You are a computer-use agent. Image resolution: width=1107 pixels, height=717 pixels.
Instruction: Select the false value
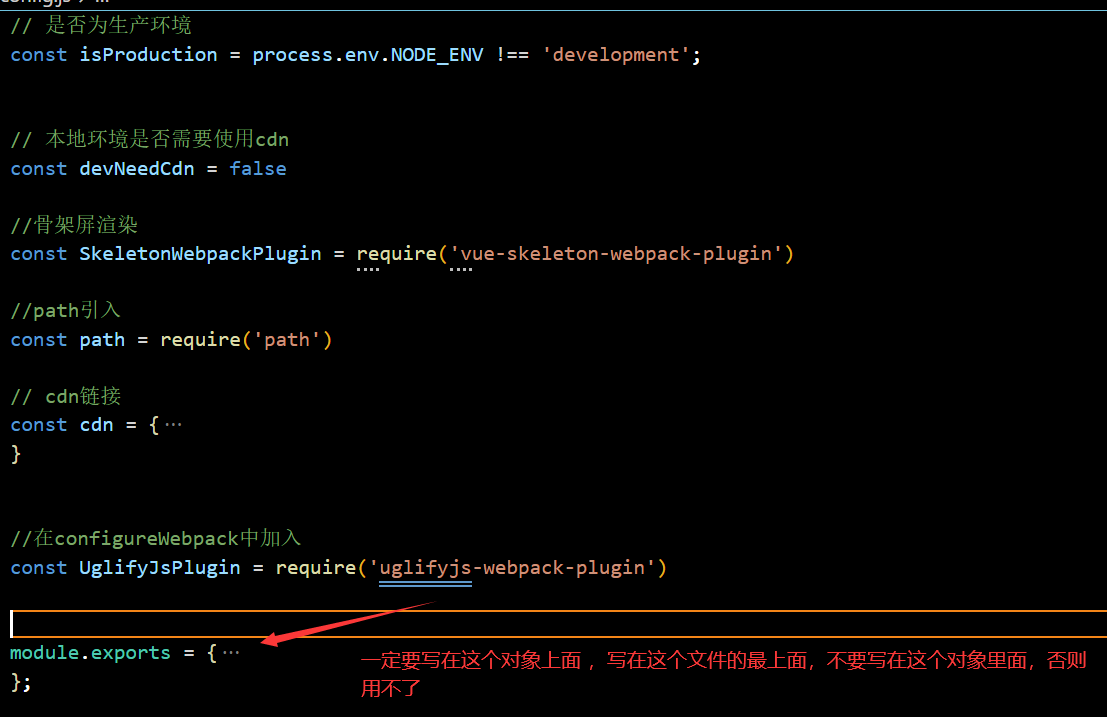tap(258, 169)
